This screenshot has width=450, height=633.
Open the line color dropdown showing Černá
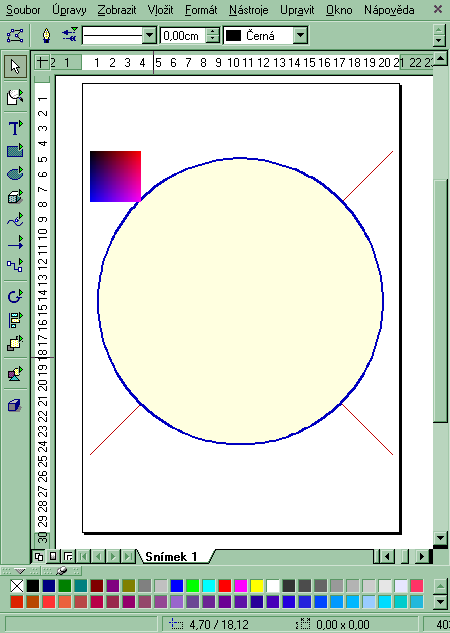(x=300, y=36)
